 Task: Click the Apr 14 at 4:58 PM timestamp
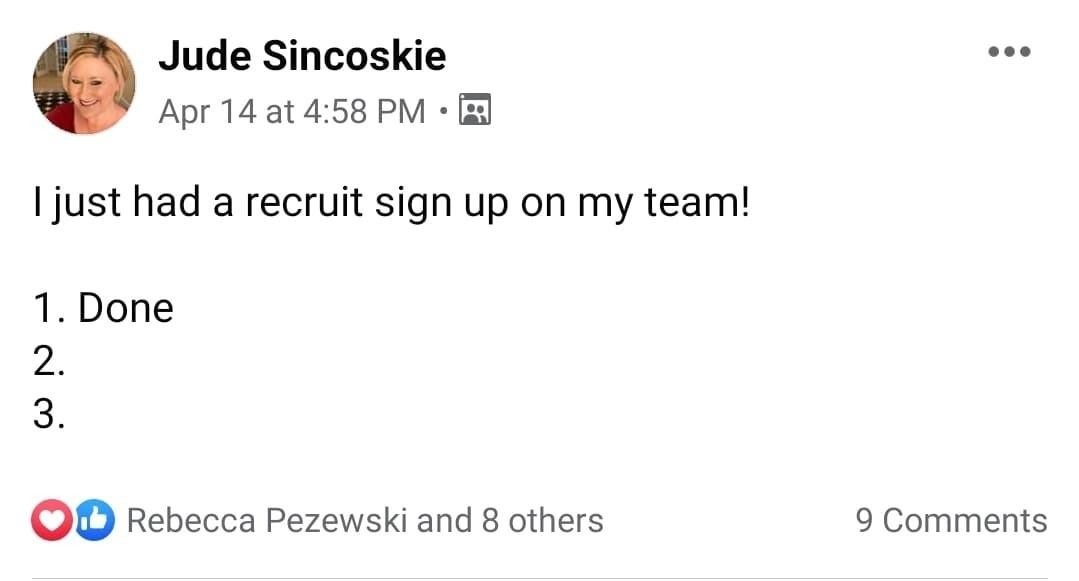(x=292, y=112)
